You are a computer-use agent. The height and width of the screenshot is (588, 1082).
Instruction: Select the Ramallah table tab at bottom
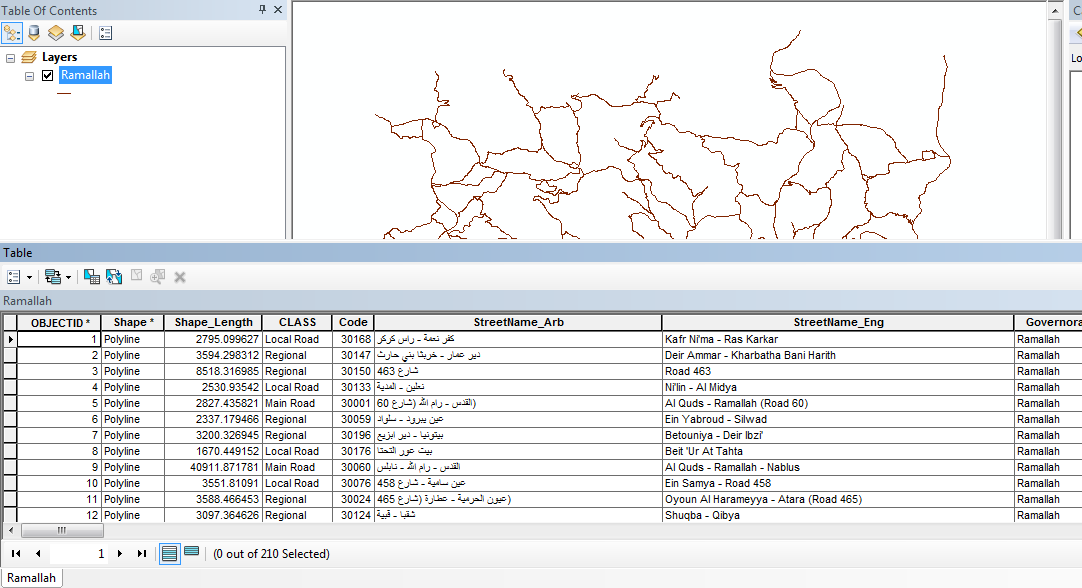(x=31, y=578)
